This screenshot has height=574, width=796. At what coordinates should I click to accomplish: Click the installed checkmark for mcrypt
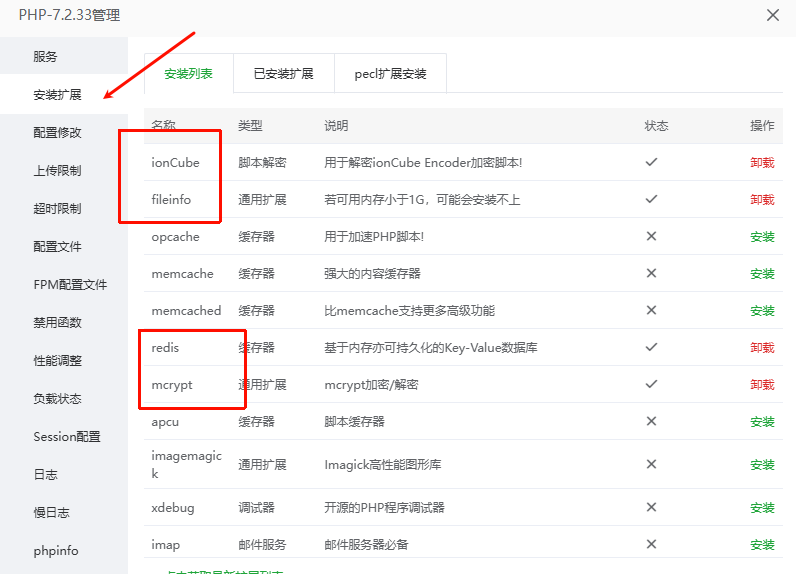pos(651,384)
